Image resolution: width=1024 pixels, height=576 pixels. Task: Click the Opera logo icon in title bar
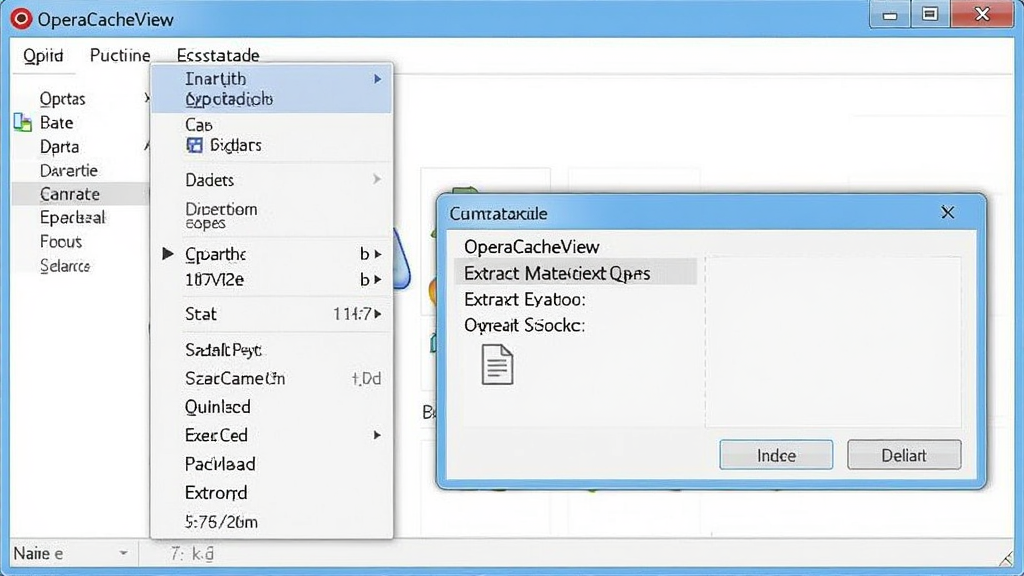tap(21, 19)
